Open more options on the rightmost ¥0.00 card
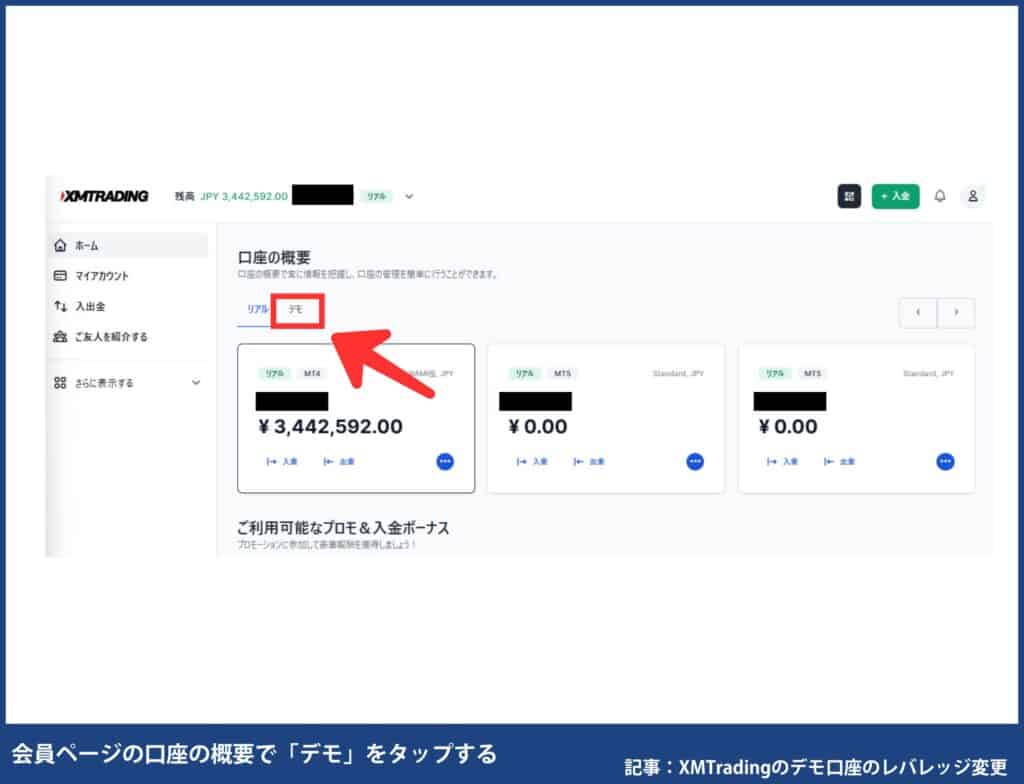The image size is (1024, 784). (x=945, y=461)
